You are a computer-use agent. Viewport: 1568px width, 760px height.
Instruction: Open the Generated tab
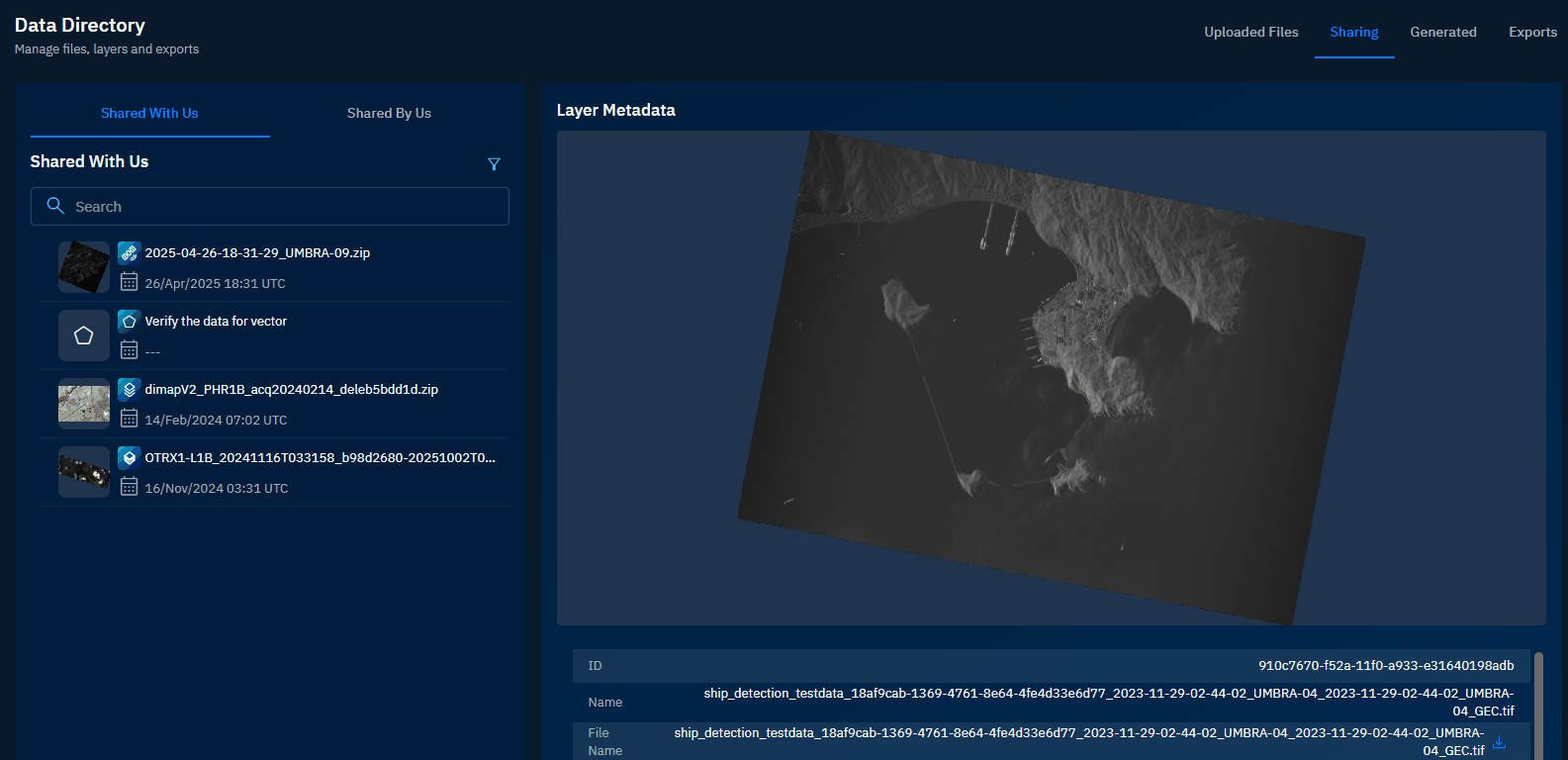click(1442, 32)
